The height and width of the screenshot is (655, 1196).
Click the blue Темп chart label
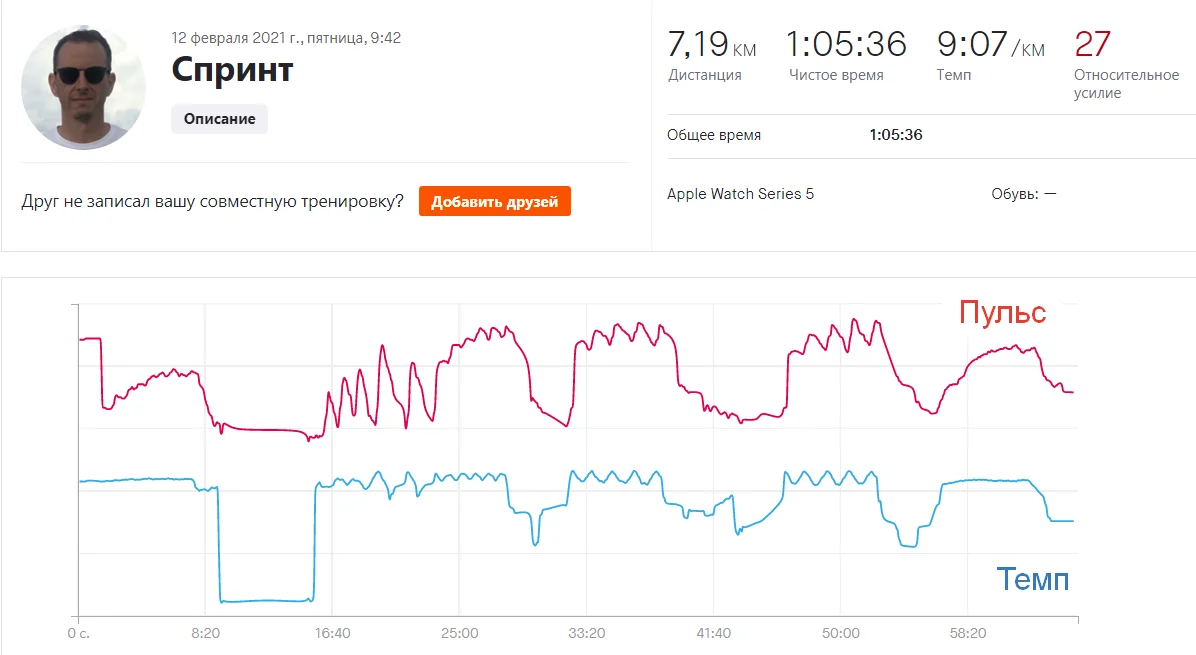coord(1033,579)
